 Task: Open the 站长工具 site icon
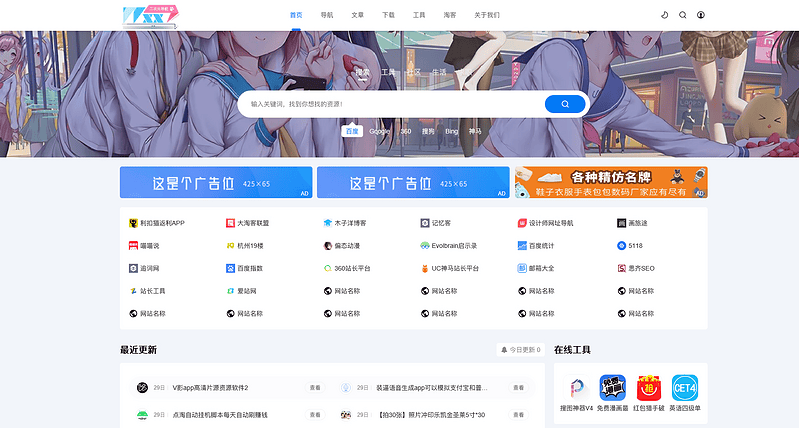133,291
